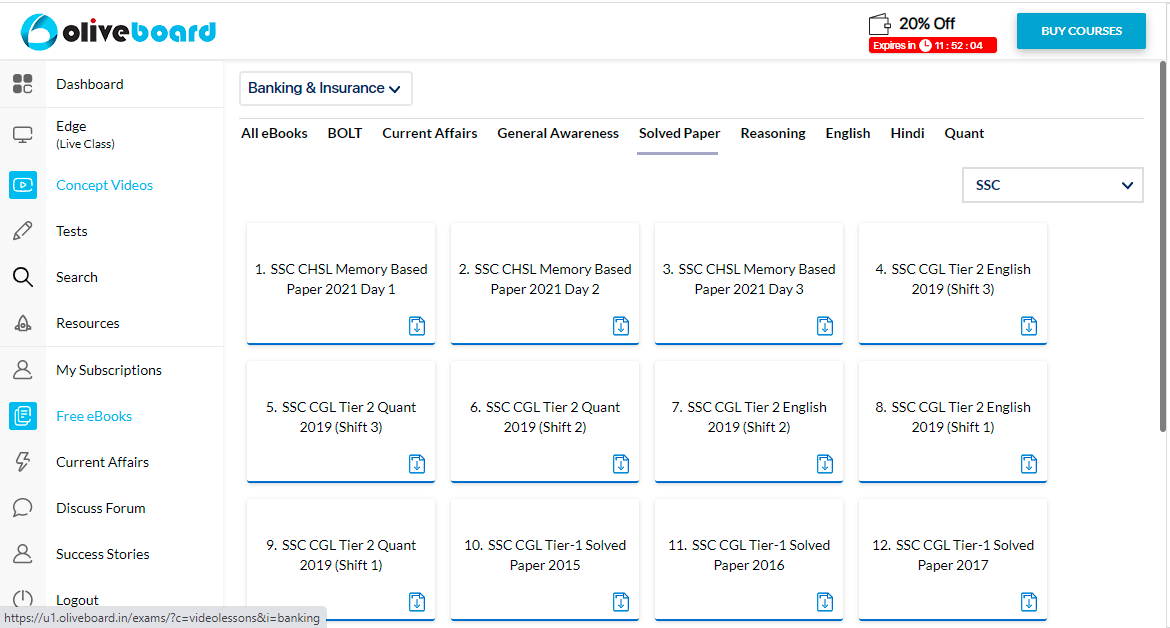Image resolution: width=1170 pixels, height=628 pixels.
Task: Click the '6. SSC CGL Tier 2 Quant 2019 (Shift 2)' title
Action: pyautogui.click(x=545, y=417)
